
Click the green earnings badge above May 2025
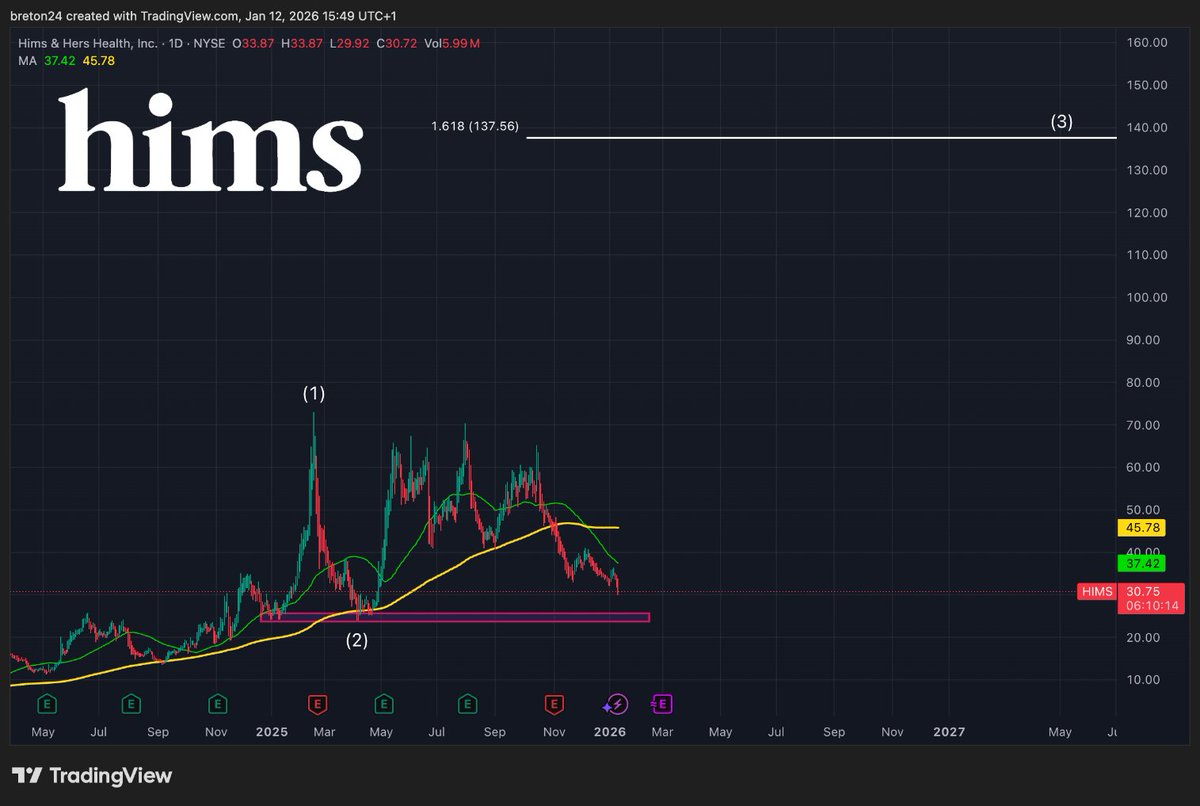[x=381, y=703]
